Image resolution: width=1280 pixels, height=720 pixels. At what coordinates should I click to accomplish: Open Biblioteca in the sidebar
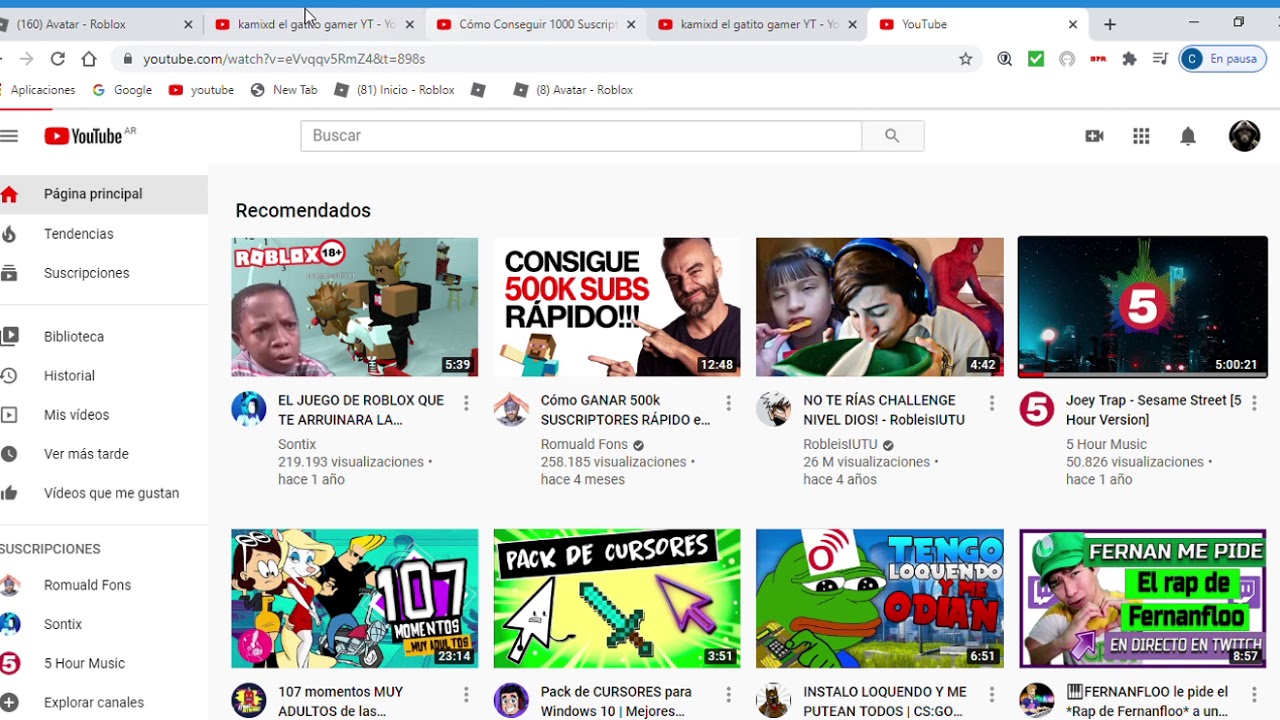[104, 337]
